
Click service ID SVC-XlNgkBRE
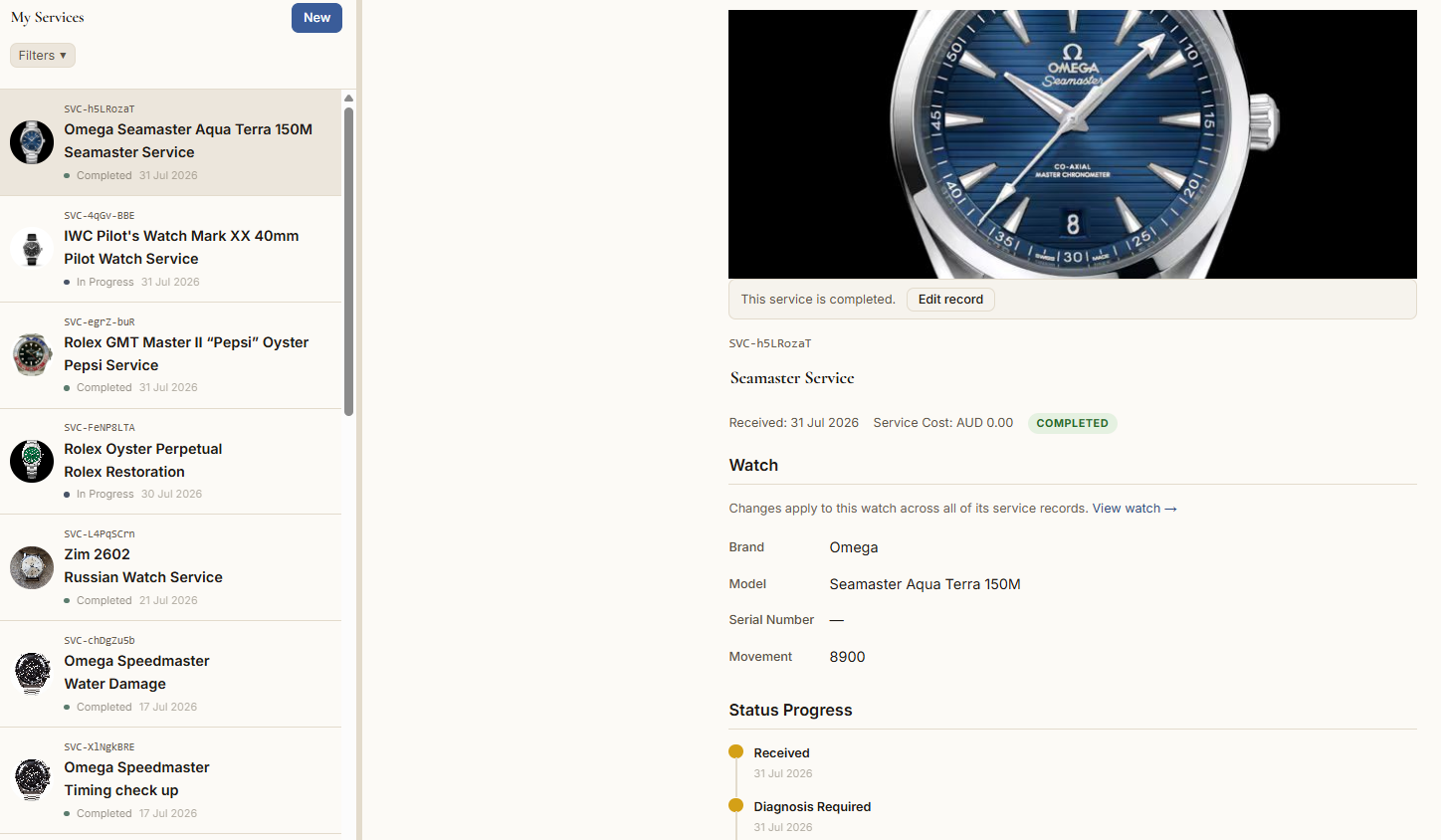coord(100,747)
